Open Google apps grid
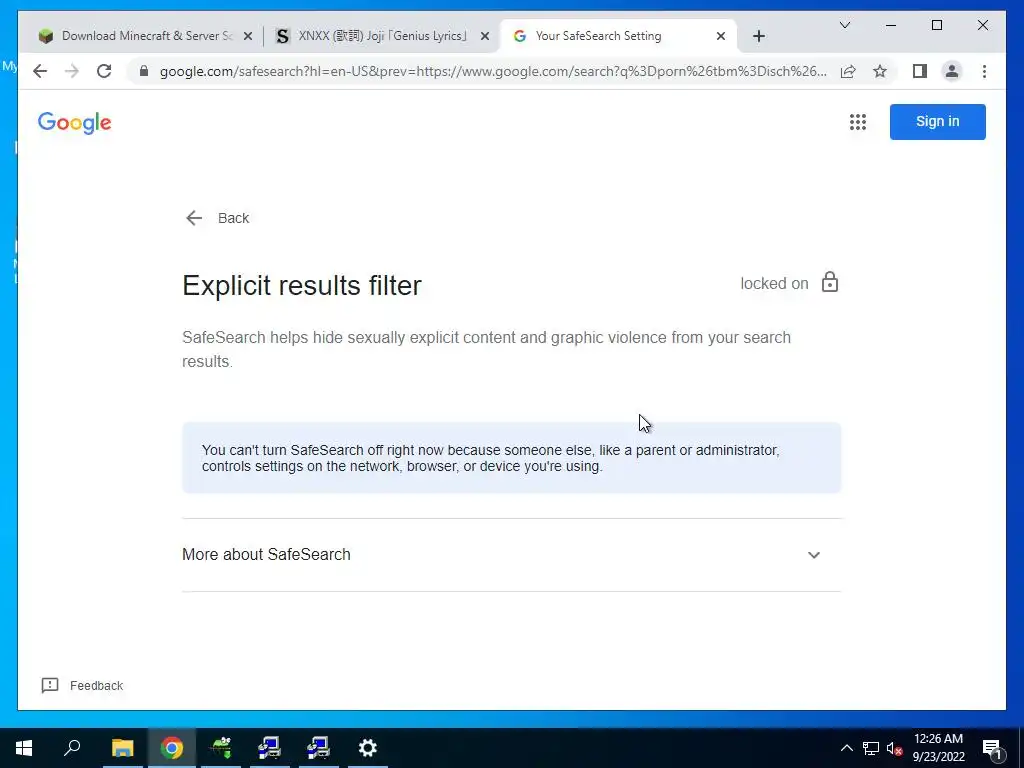 (857, 122)
